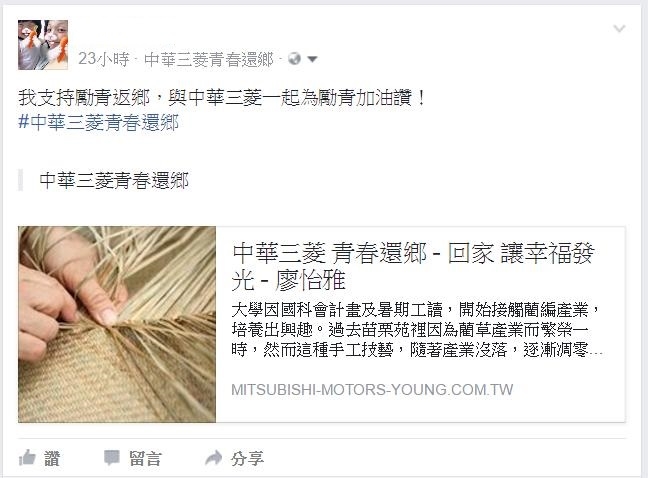Open the straw weaving preview image
This screenshot has height=478, width=648.
(x=117, y=324)
